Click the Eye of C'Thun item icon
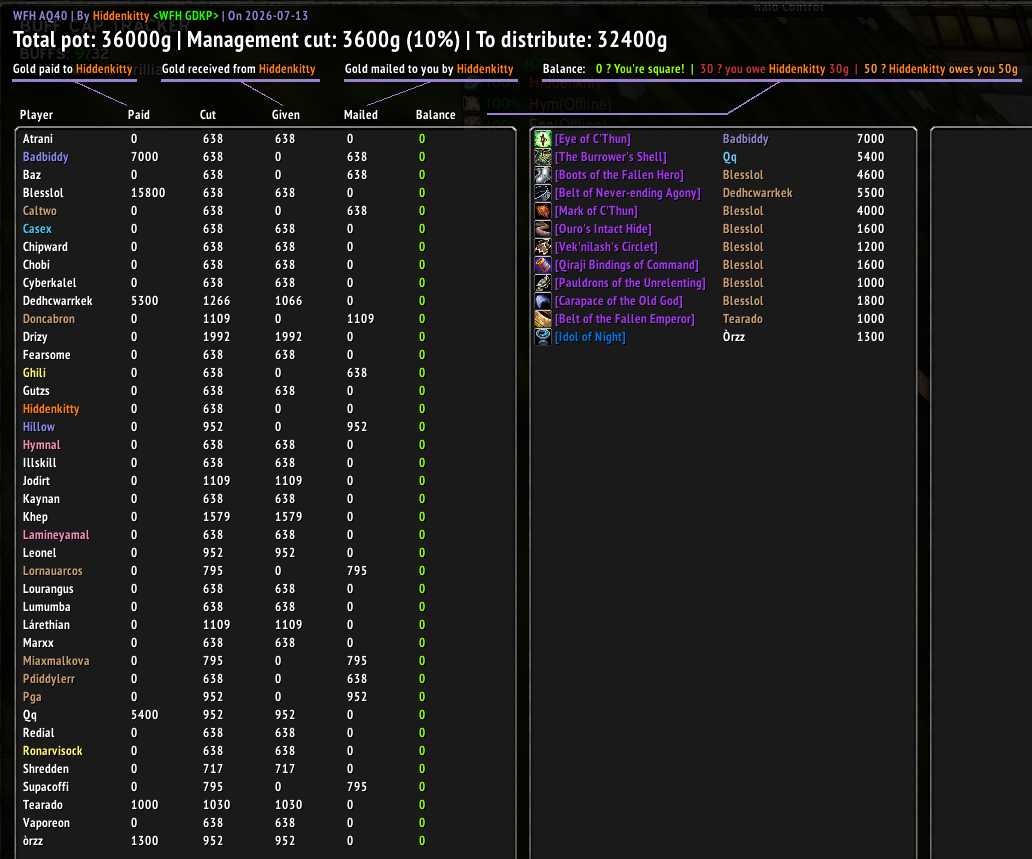The height and width of the screenshot is (859, 1032). tap(542, 139)
